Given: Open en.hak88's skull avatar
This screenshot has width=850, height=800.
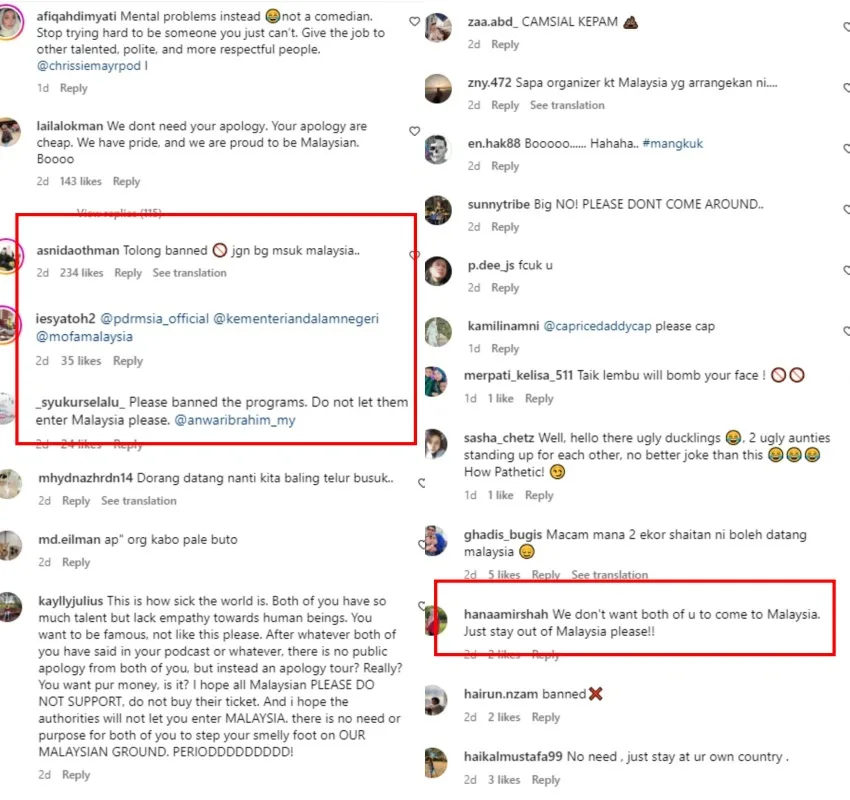Looking at the screenshot, I should pos(438,149).
